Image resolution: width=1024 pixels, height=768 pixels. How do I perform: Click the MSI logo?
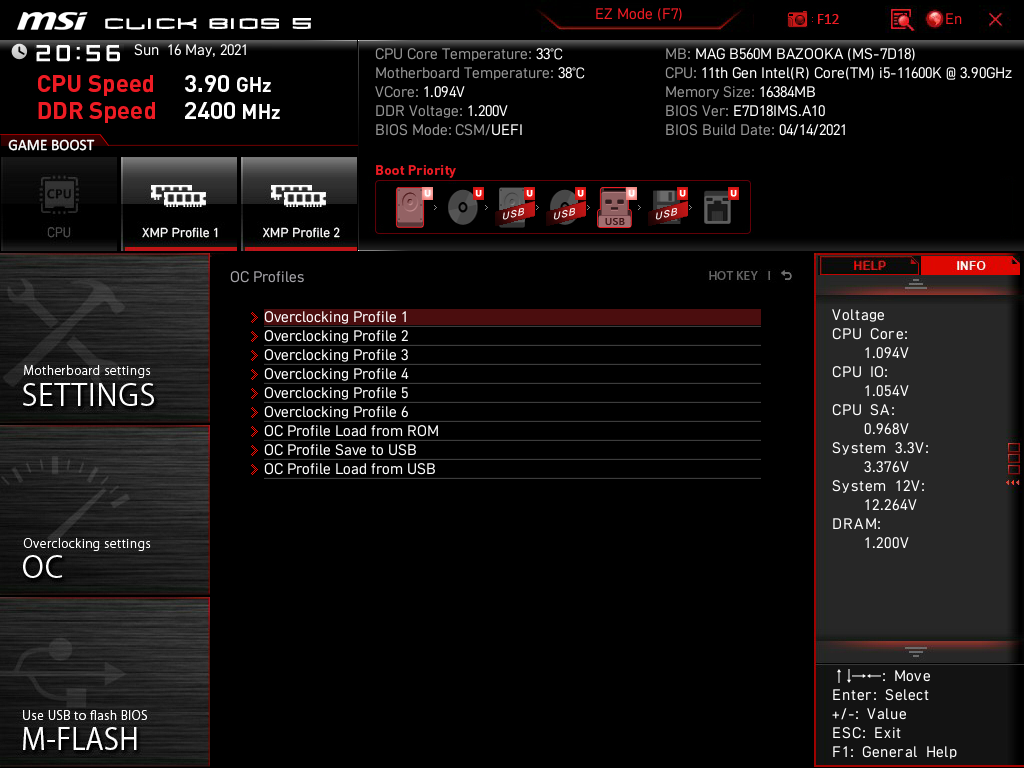coord(52,22)
